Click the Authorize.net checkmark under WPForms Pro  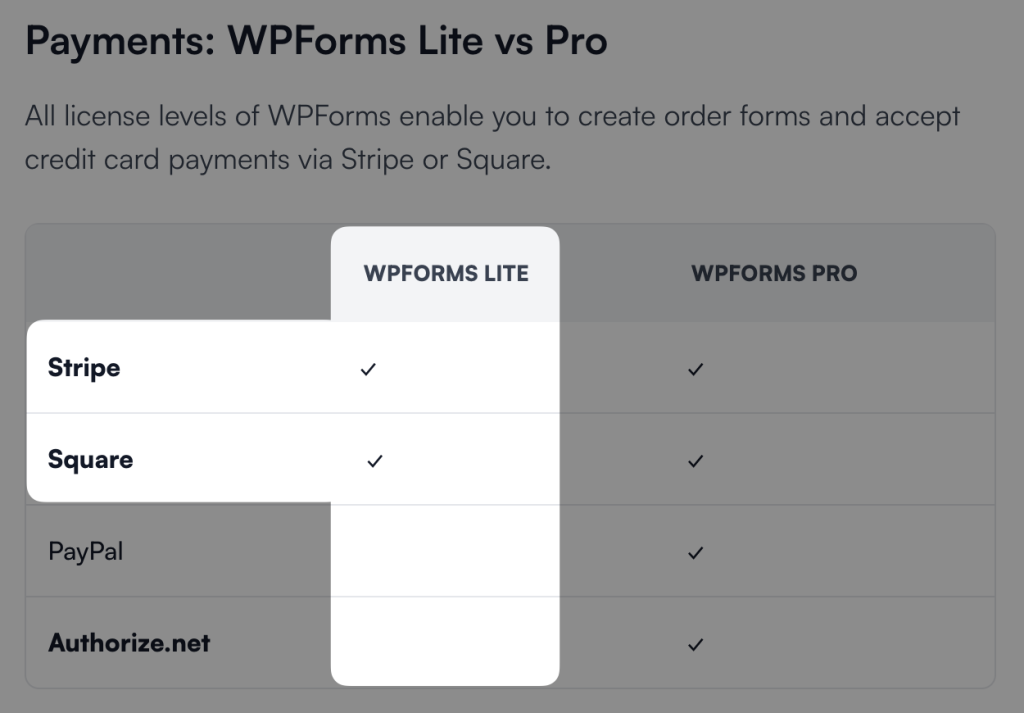click(x=696, y=644)
